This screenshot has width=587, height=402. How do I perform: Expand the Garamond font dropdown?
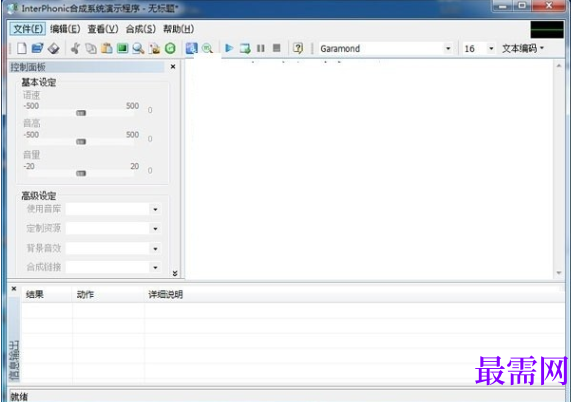click(448, 49)
